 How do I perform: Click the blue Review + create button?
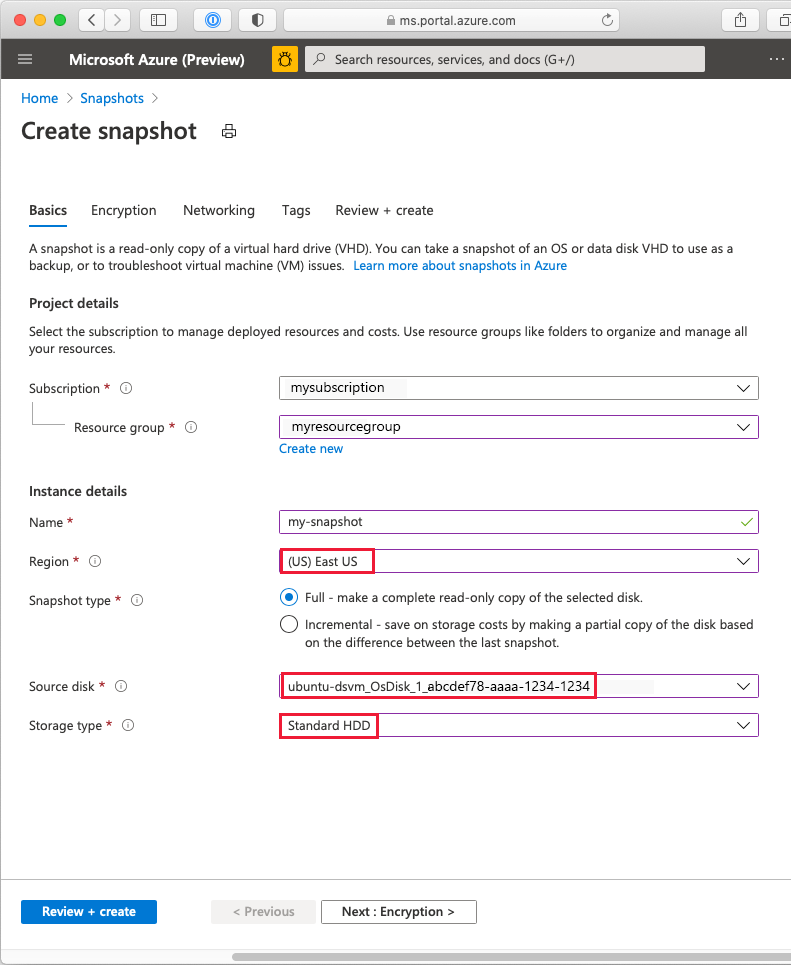(x=89, y=912)
